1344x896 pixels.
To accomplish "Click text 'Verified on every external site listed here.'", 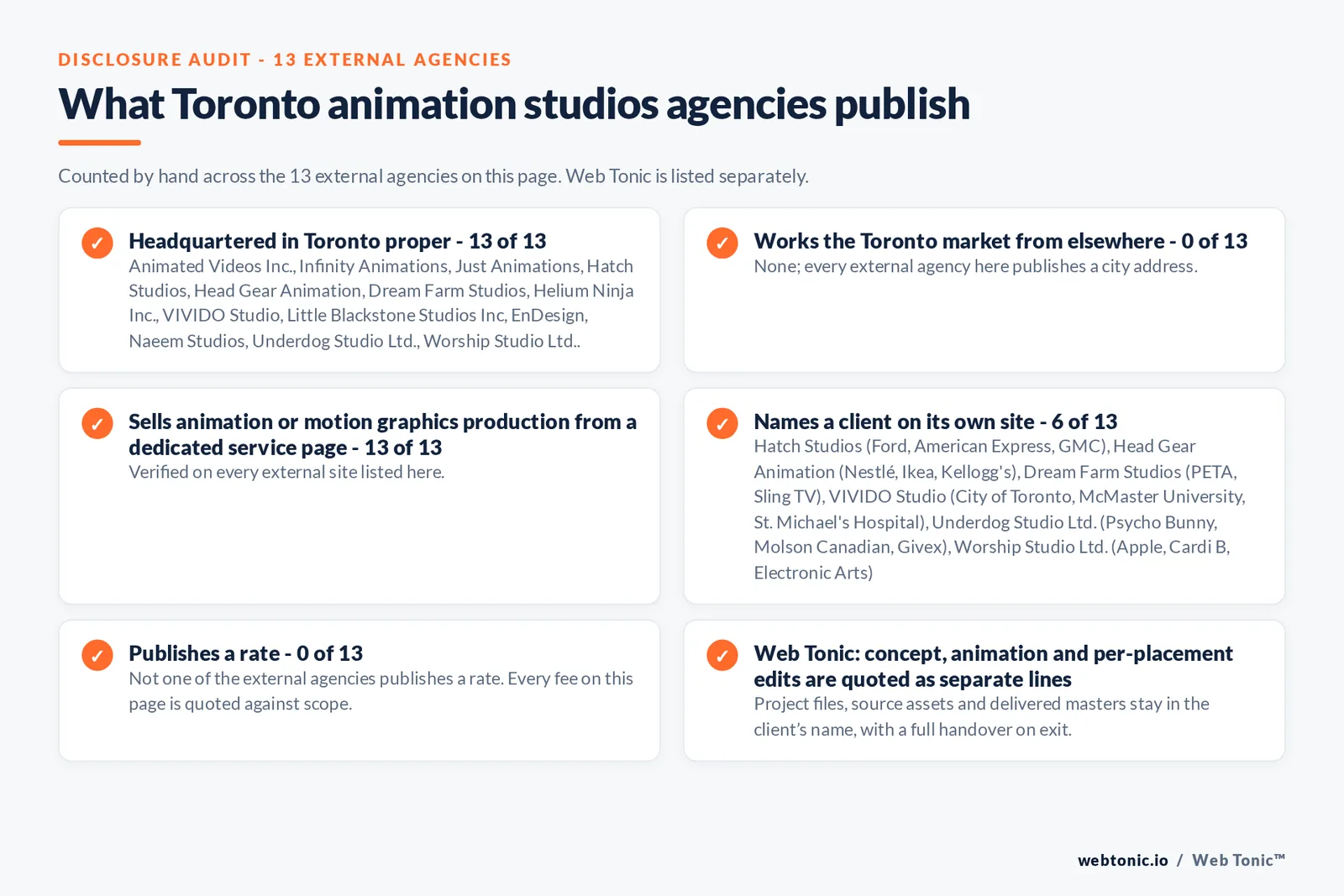I will [286, 472].
